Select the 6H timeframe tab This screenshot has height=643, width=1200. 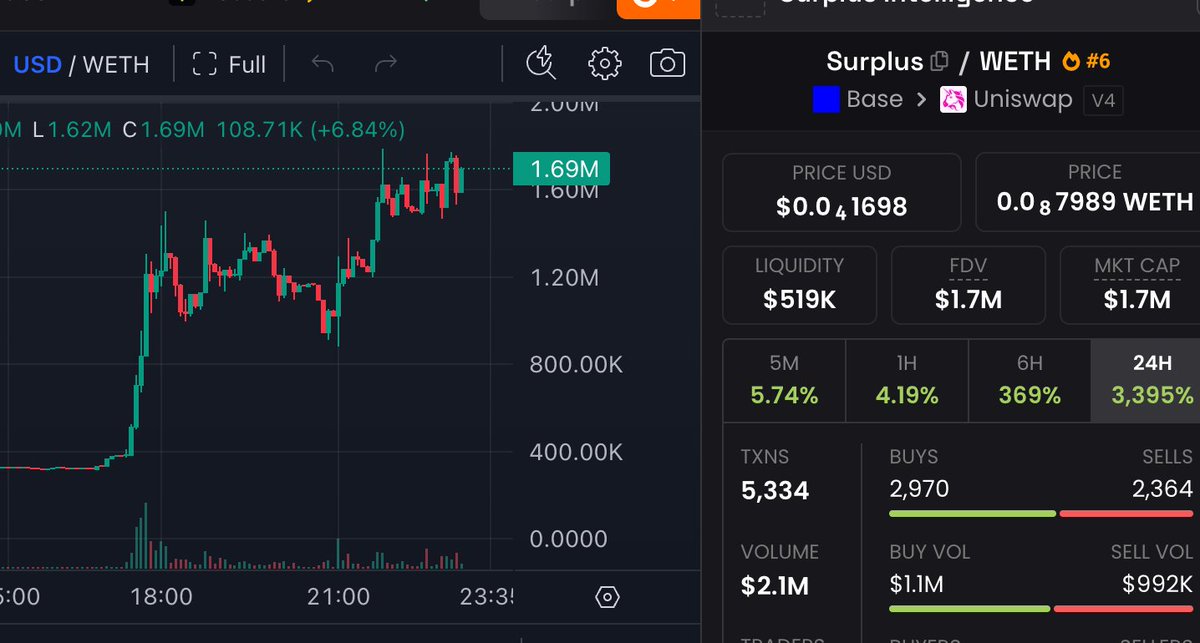pos(1029,381)
